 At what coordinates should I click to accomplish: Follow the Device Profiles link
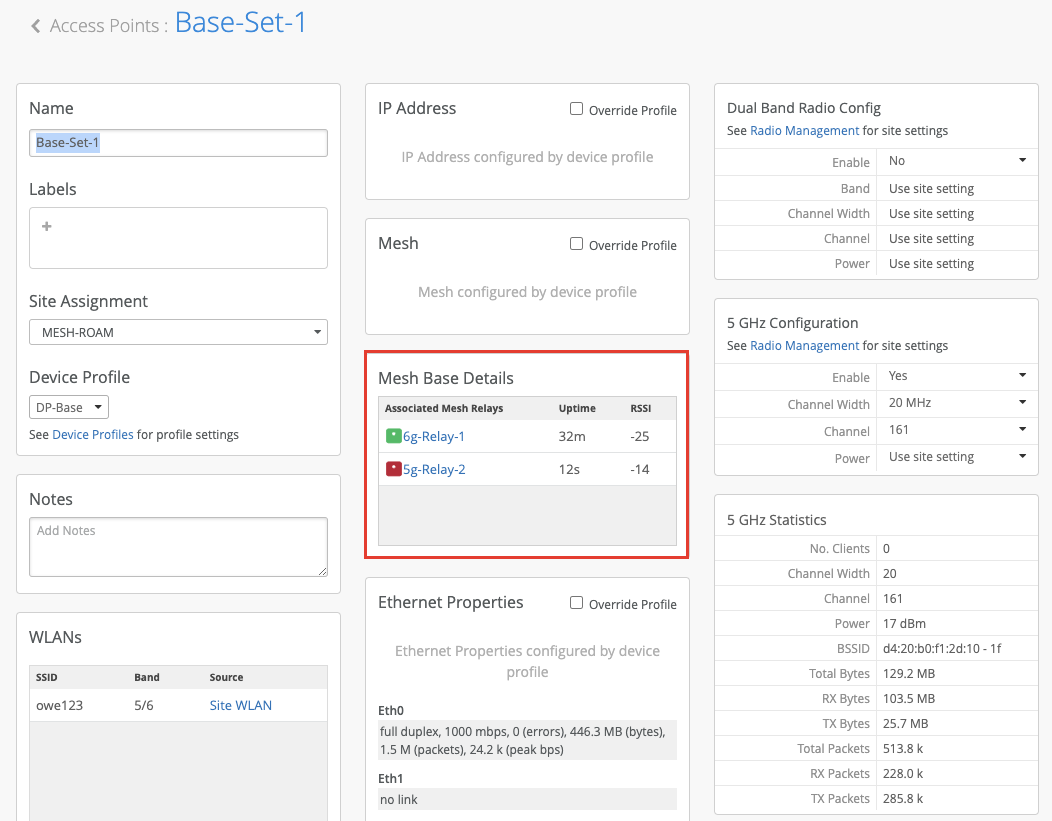point(93,434)
